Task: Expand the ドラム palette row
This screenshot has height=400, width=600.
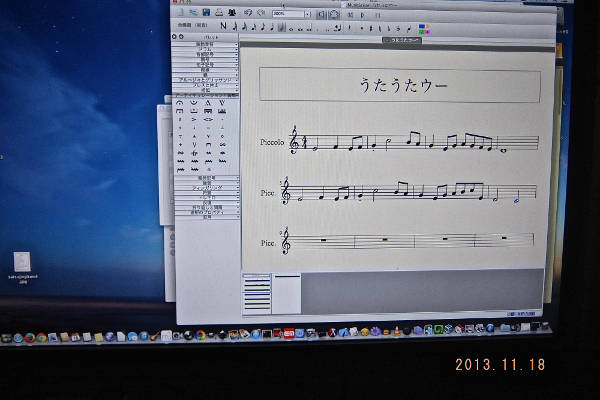Action: click(205, 49)
